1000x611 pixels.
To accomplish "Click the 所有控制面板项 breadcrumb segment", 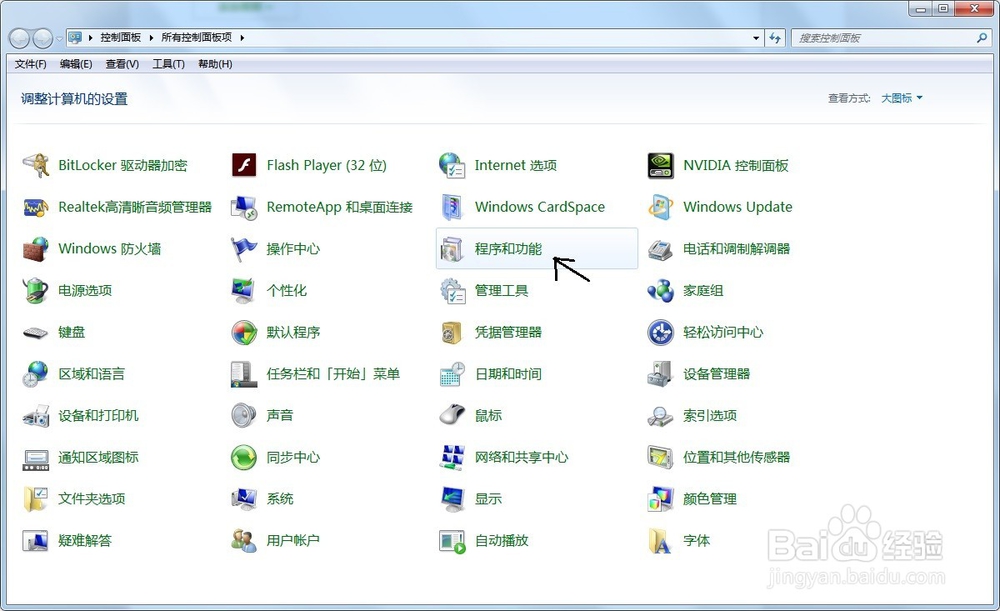I will 196,38.
